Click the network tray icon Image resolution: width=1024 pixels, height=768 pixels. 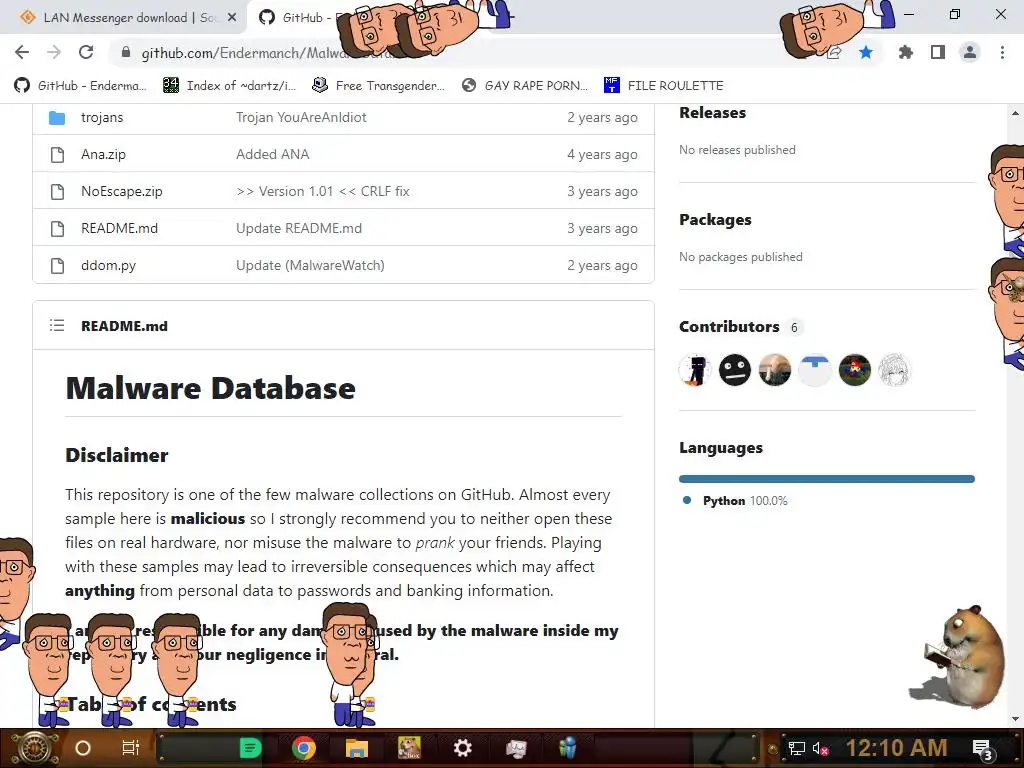click(797, 748)
